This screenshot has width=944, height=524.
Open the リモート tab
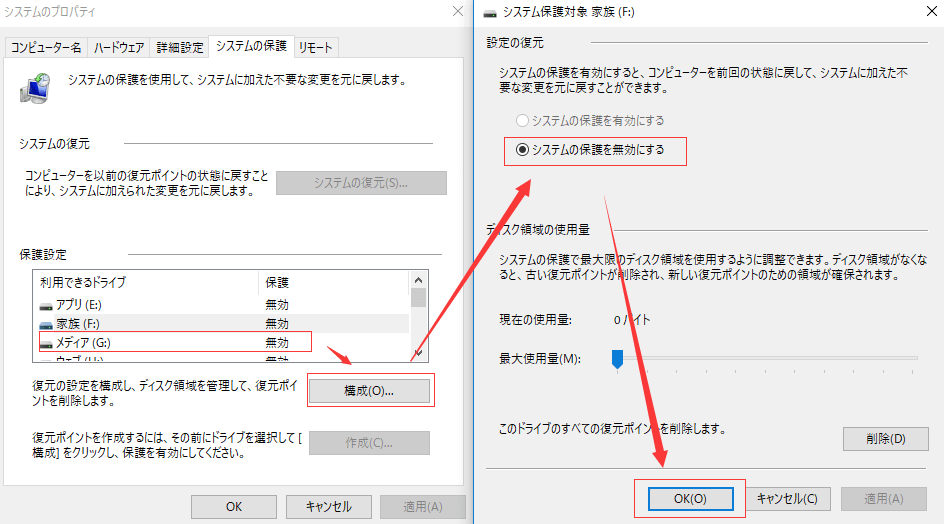coord(315,48)
